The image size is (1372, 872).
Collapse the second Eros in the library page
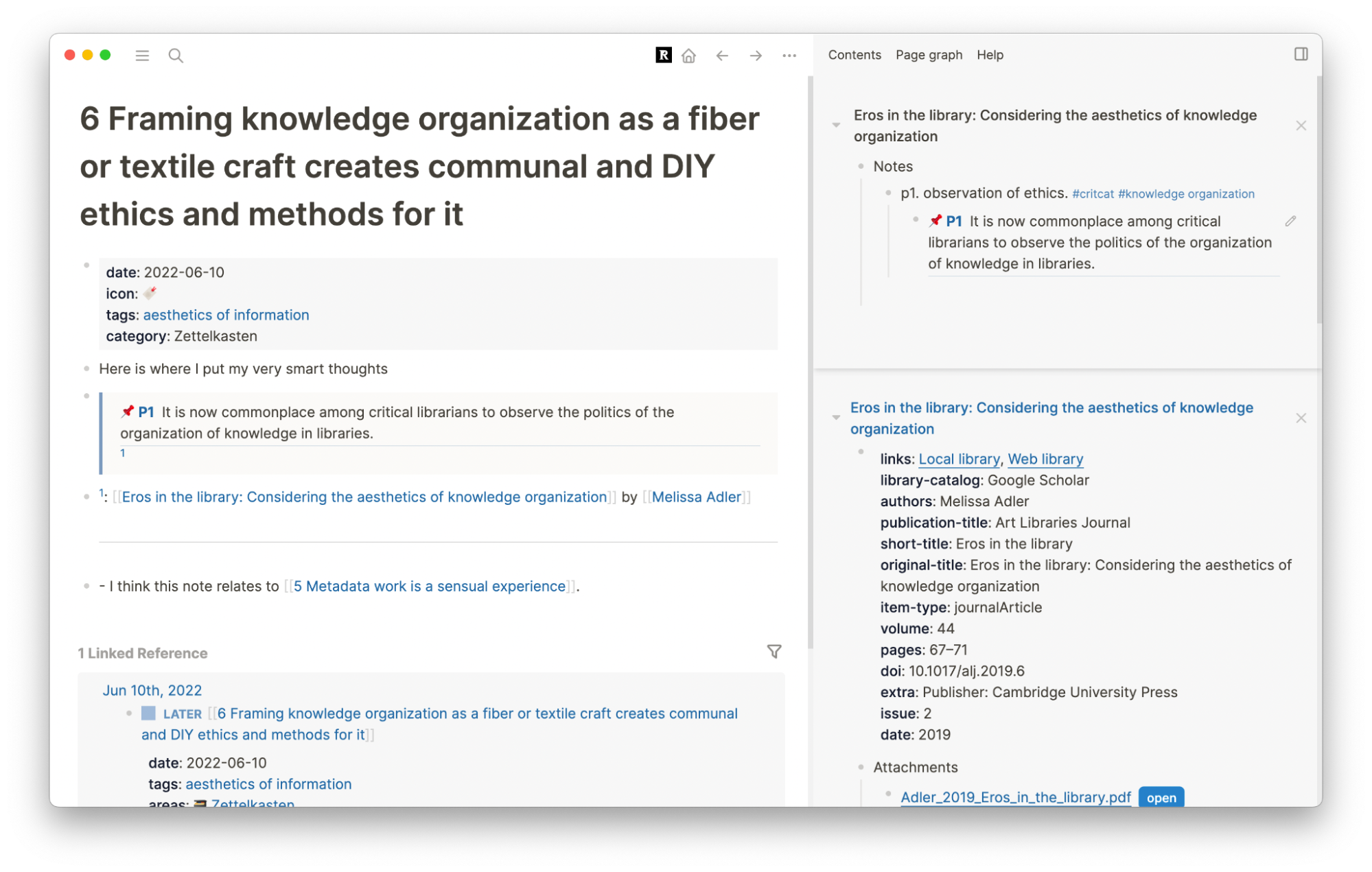836,417
